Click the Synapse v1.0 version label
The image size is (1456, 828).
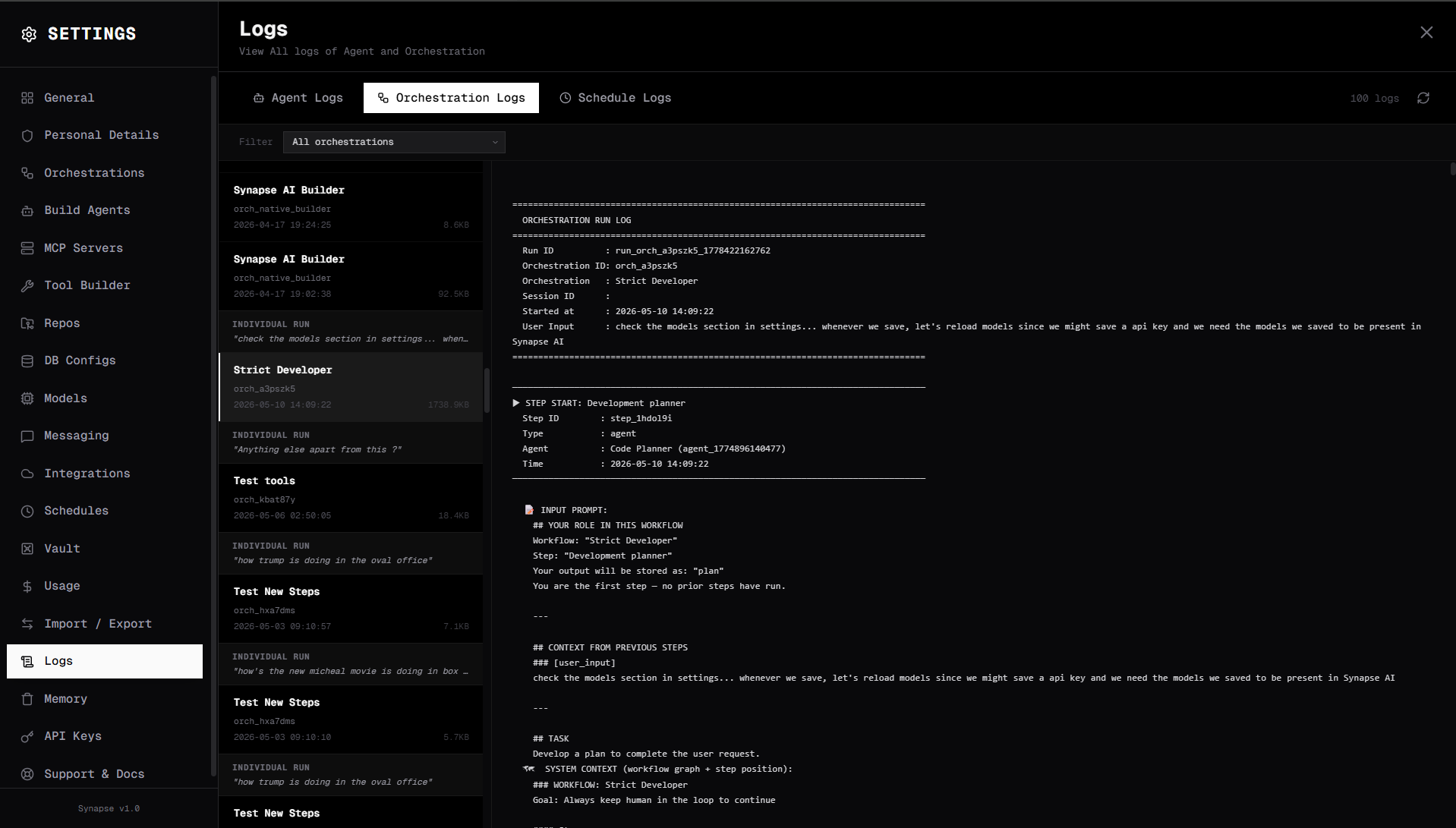pyautogui.click(x=109, y=808)
